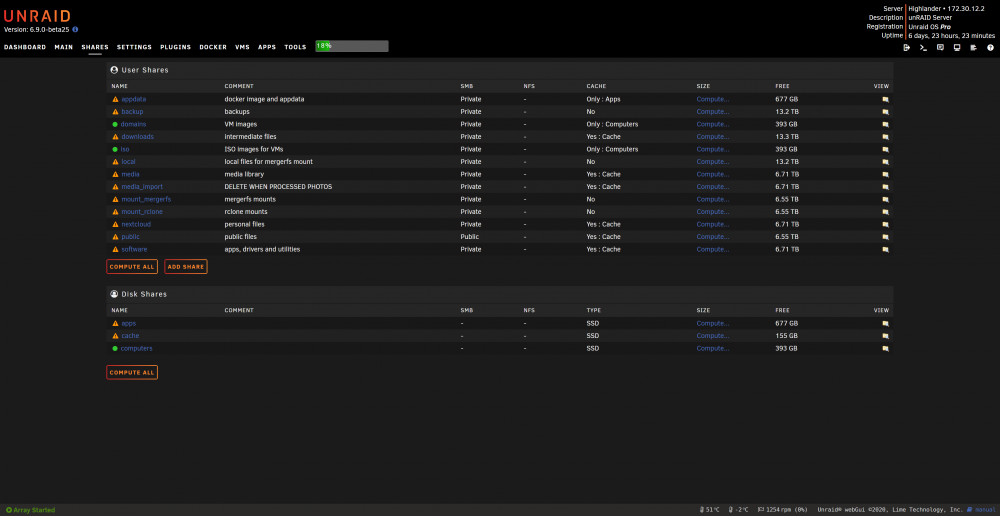Click the UNRAID logo

(x=37, y=17)
